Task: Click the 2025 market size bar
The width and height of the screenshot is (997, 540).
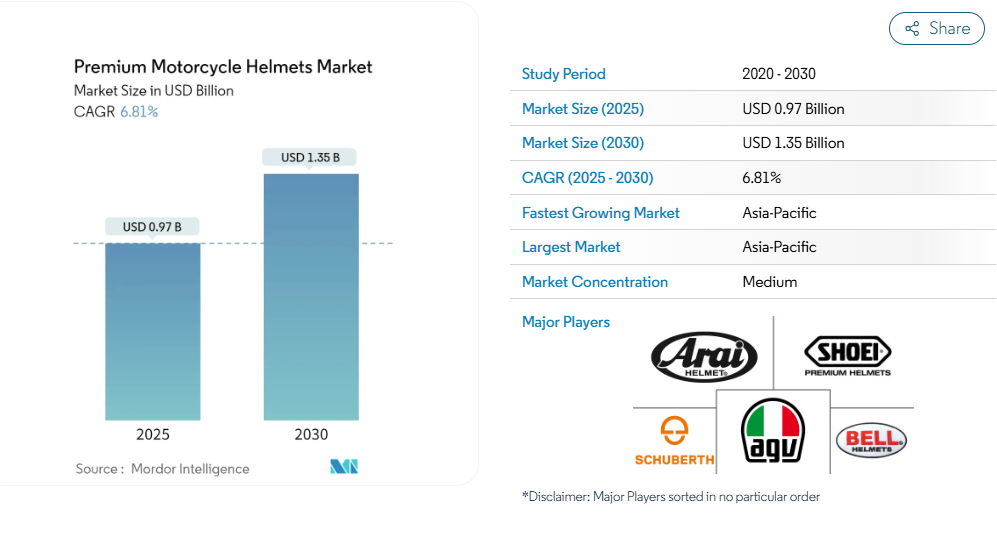Action: [153, 331]
